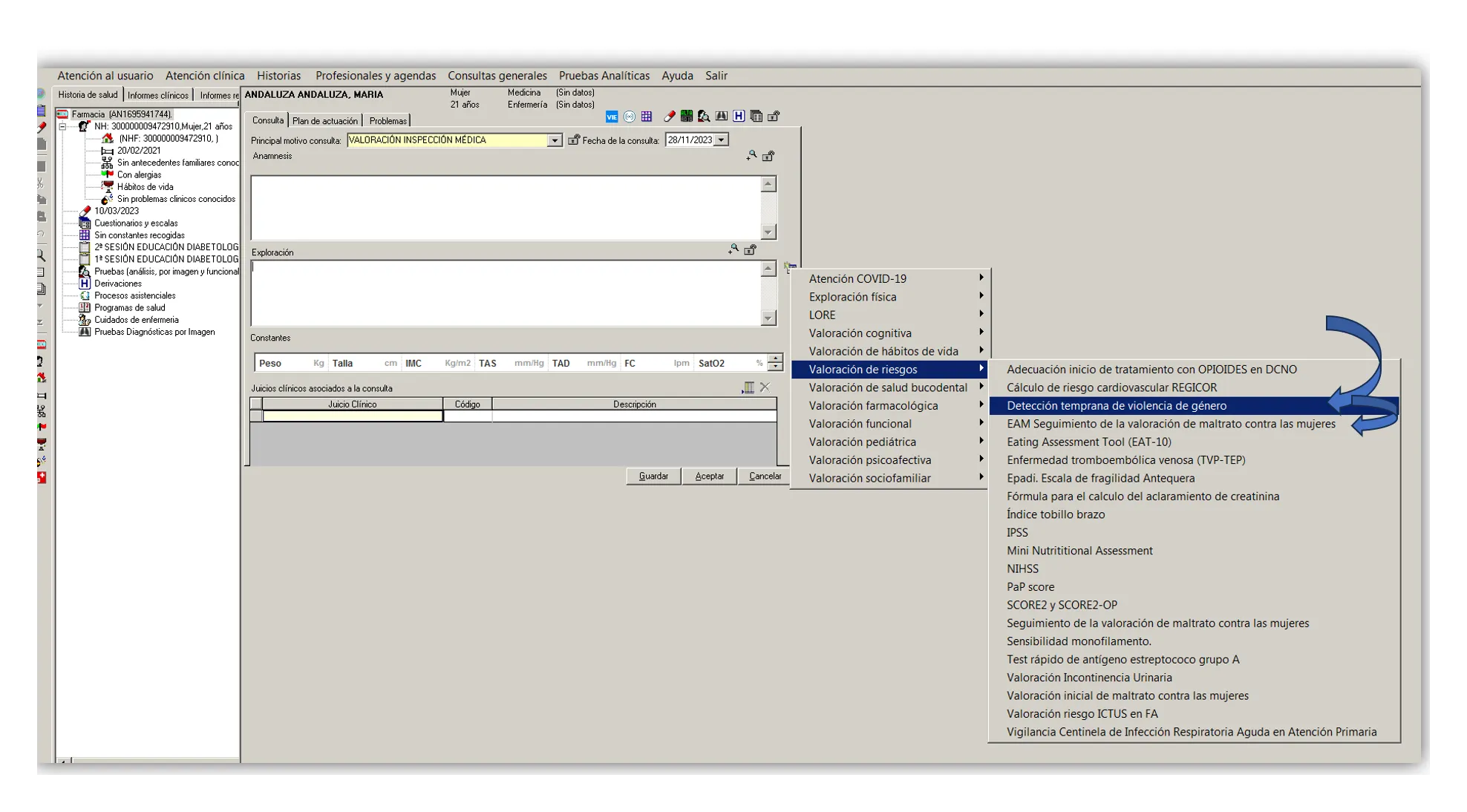Viewport: 1467px width, 812px height.
Task: Click the Descripción column header
Action: click(634, 404)
